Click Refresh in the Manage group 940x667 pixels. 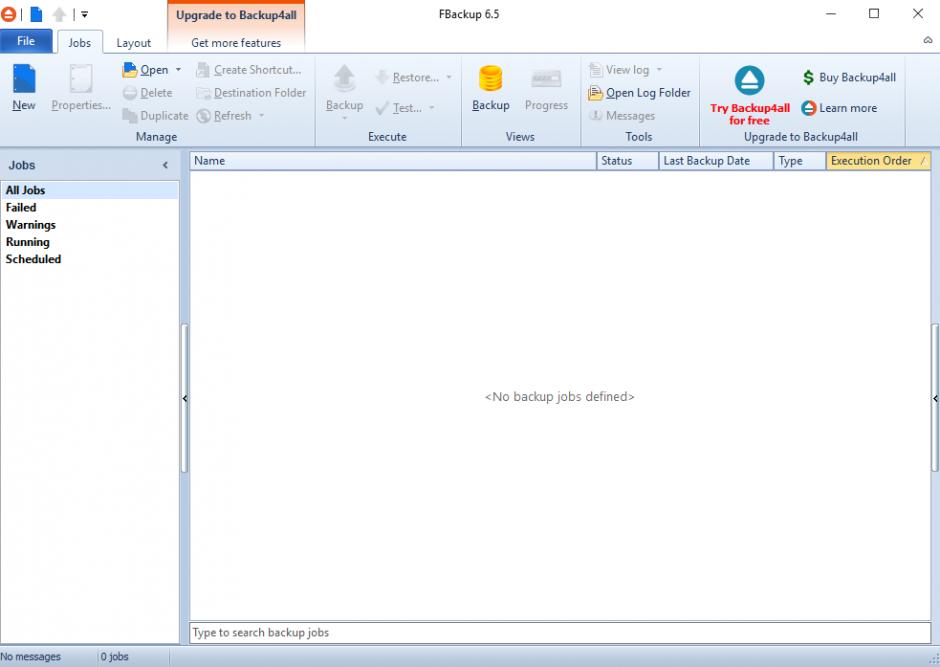click(224, 116)
